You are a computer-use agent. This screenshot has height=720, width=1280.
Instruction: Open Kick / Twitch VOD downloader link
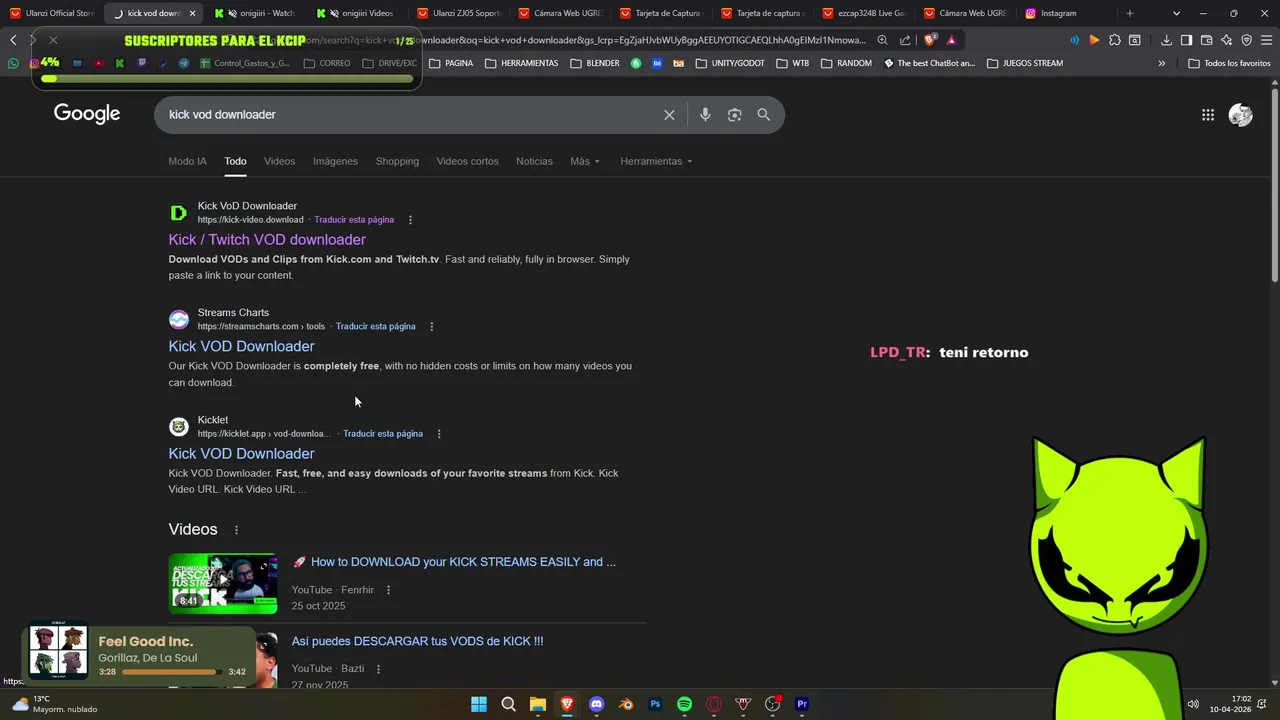(x=267, y=240)
